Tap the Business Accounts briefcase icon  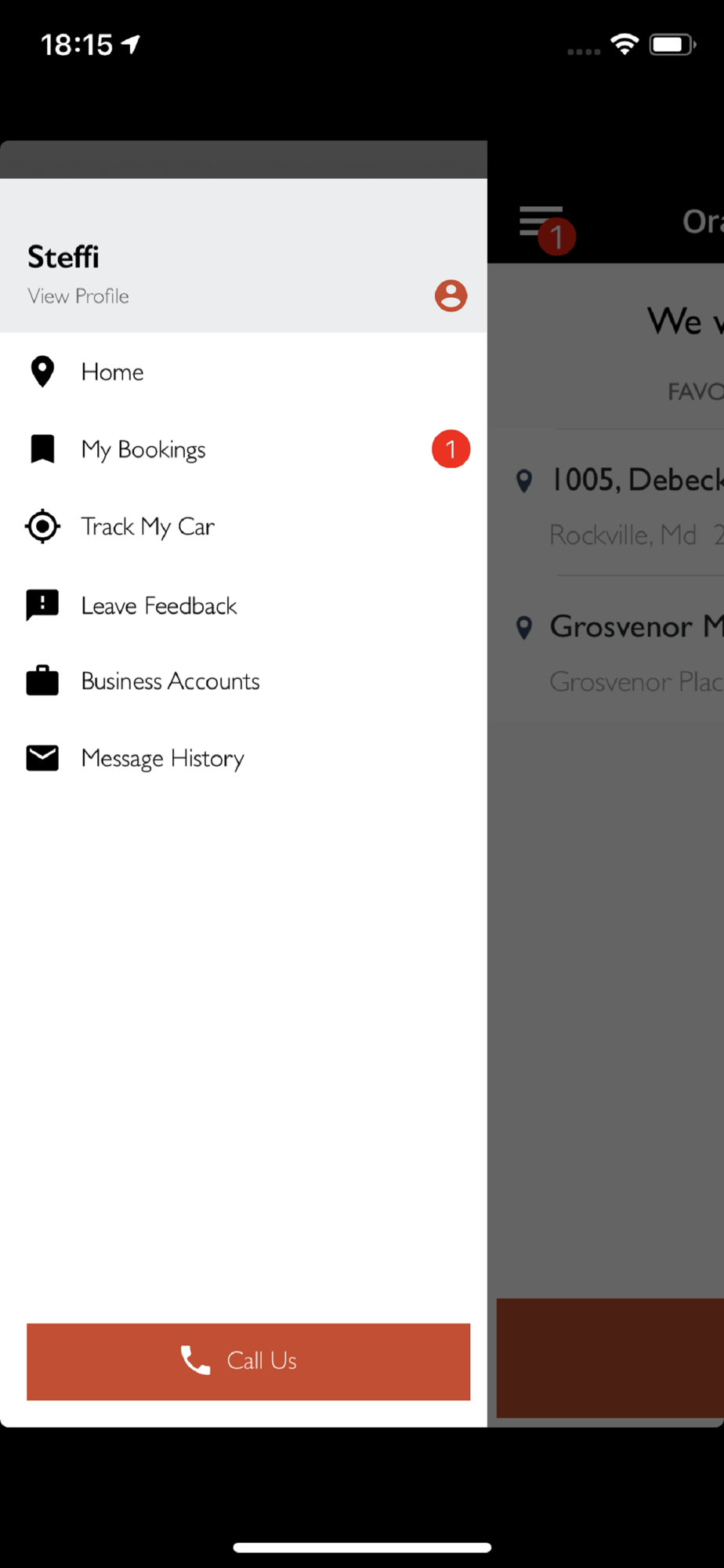pos(42,681)
